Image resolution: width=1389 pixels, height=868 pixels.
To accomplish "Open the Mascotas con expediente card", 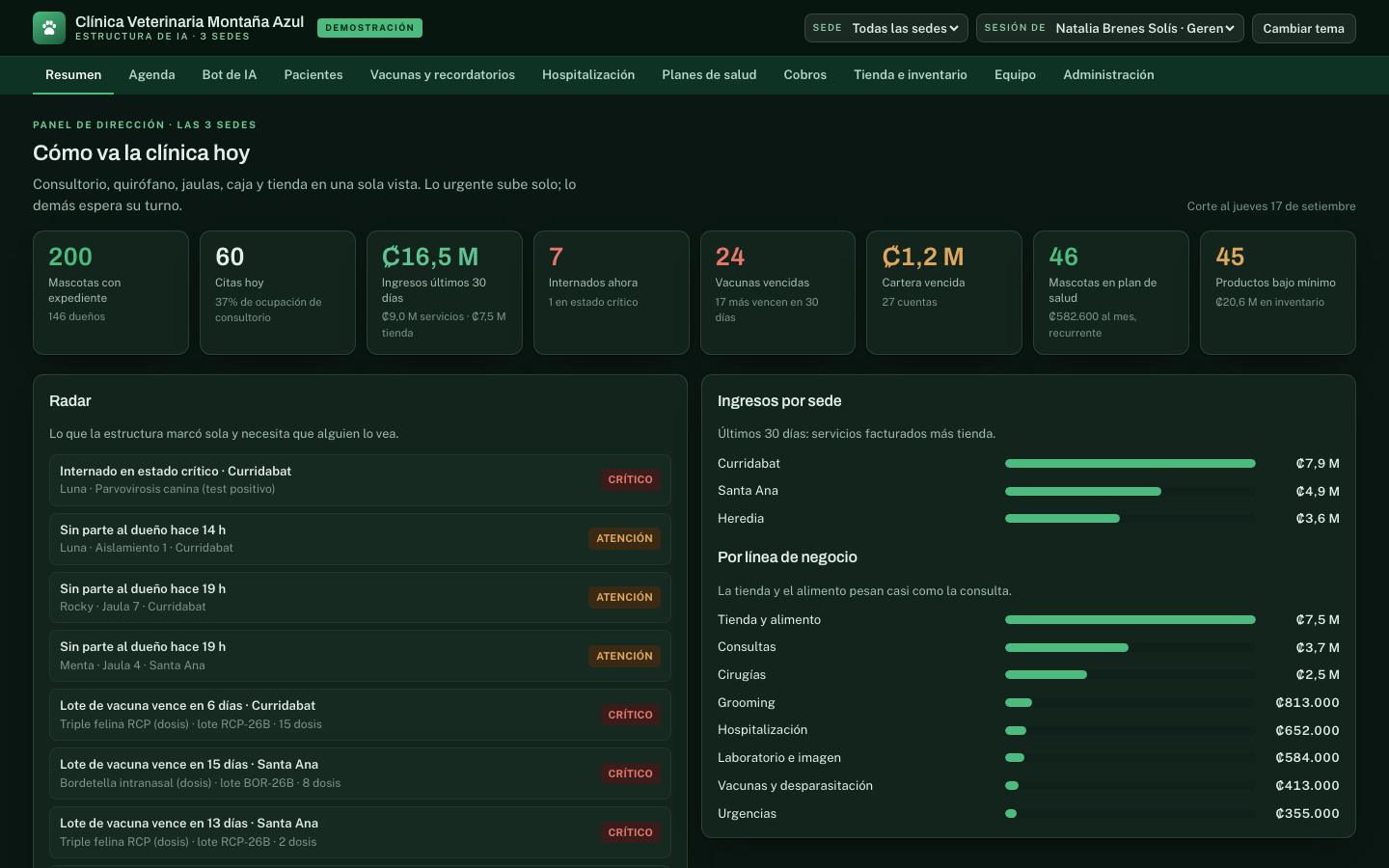I will pyautogui.click(x=111, y=292).
